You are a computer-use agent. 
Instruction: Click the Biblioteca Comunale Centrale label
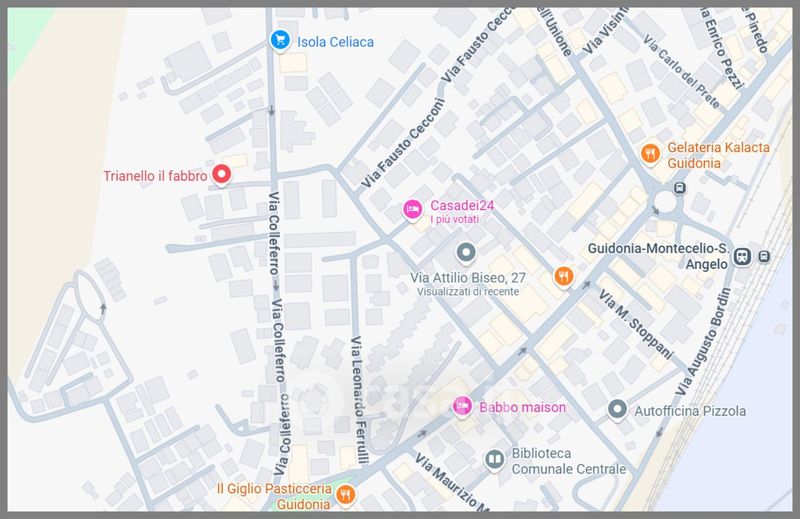click(569, 461)
